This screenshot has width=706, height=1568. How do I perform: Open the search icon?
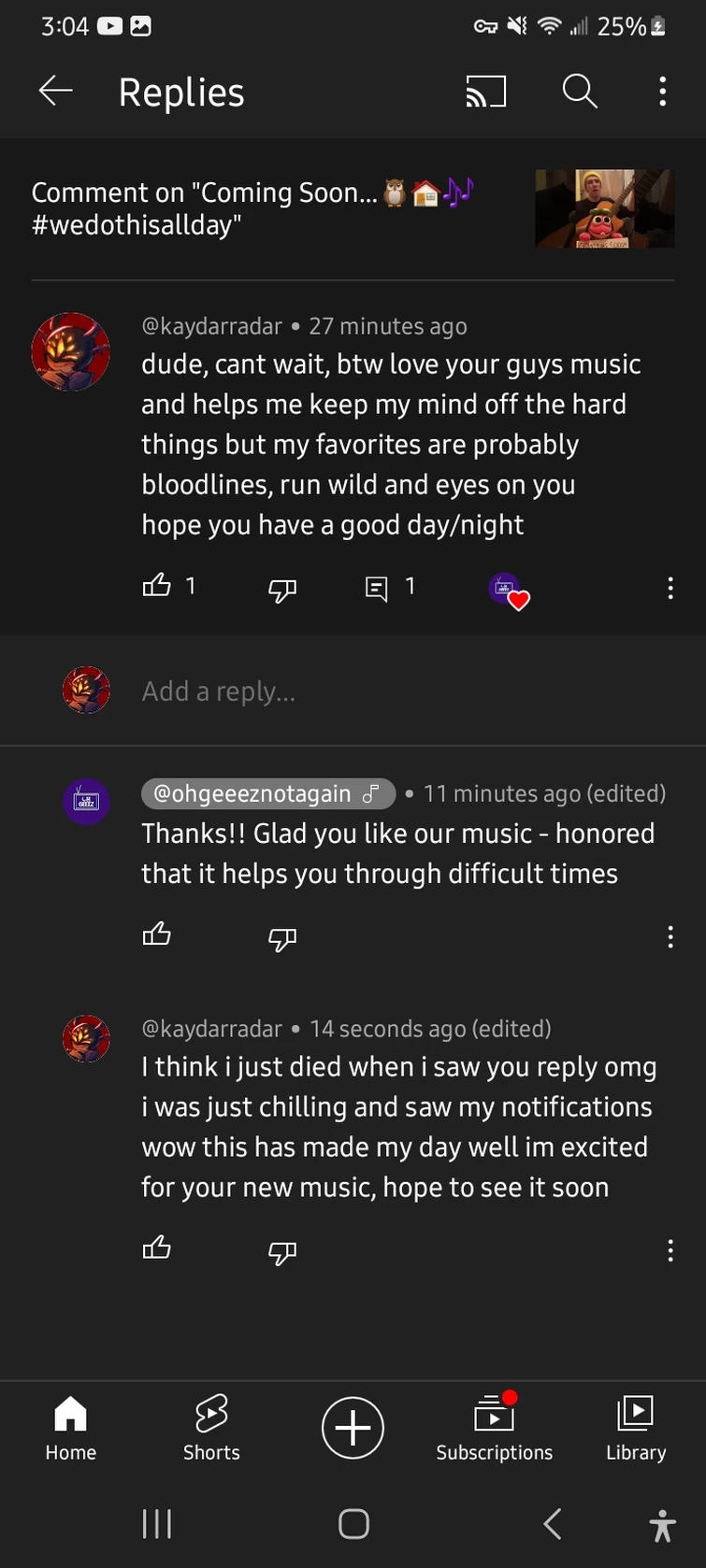(x=580, y=91)
